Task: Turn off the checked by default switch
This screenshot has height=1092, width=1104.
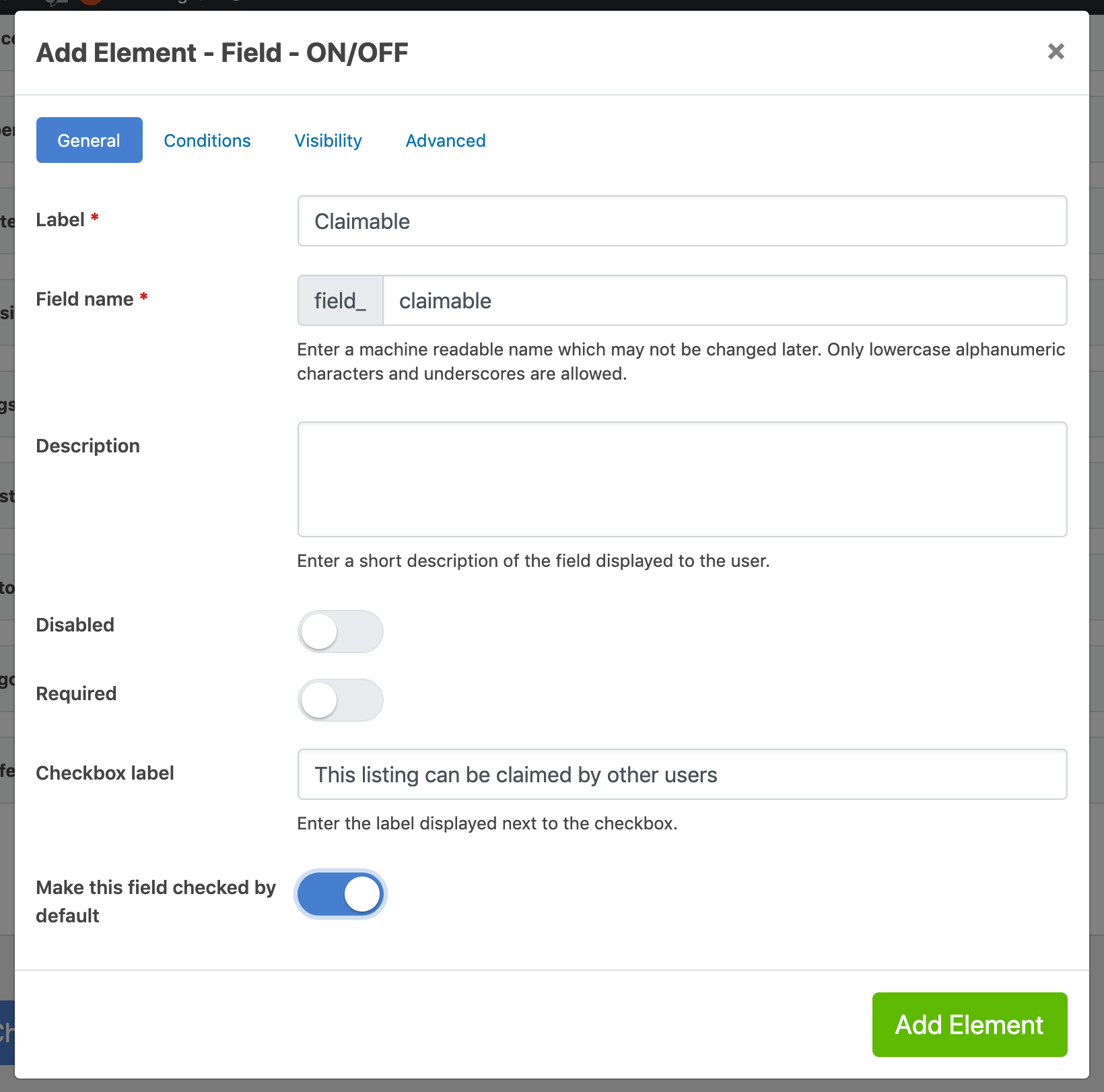Action: pos(341,894)
